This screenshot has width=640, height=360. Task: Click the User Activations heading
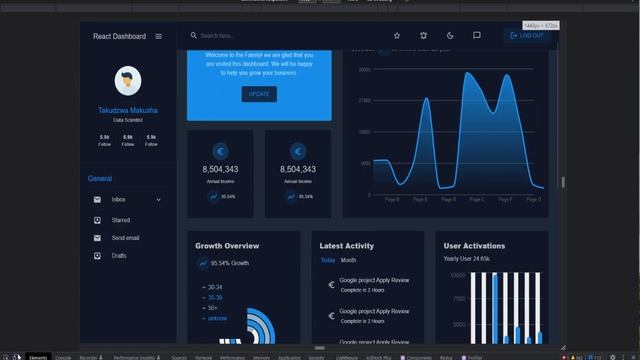474,246
